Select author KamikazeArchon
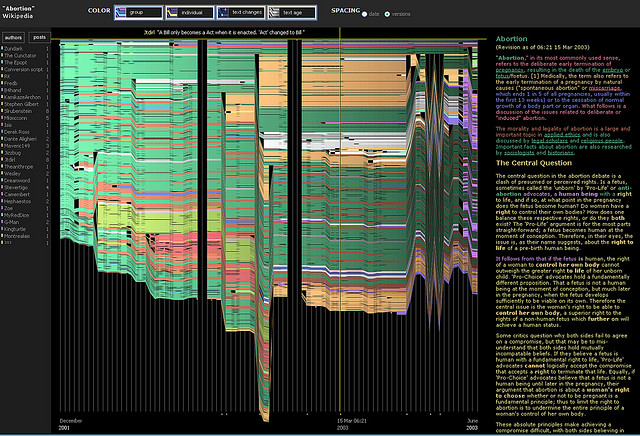This screenshot has height=436, width=640. (22, 97)
